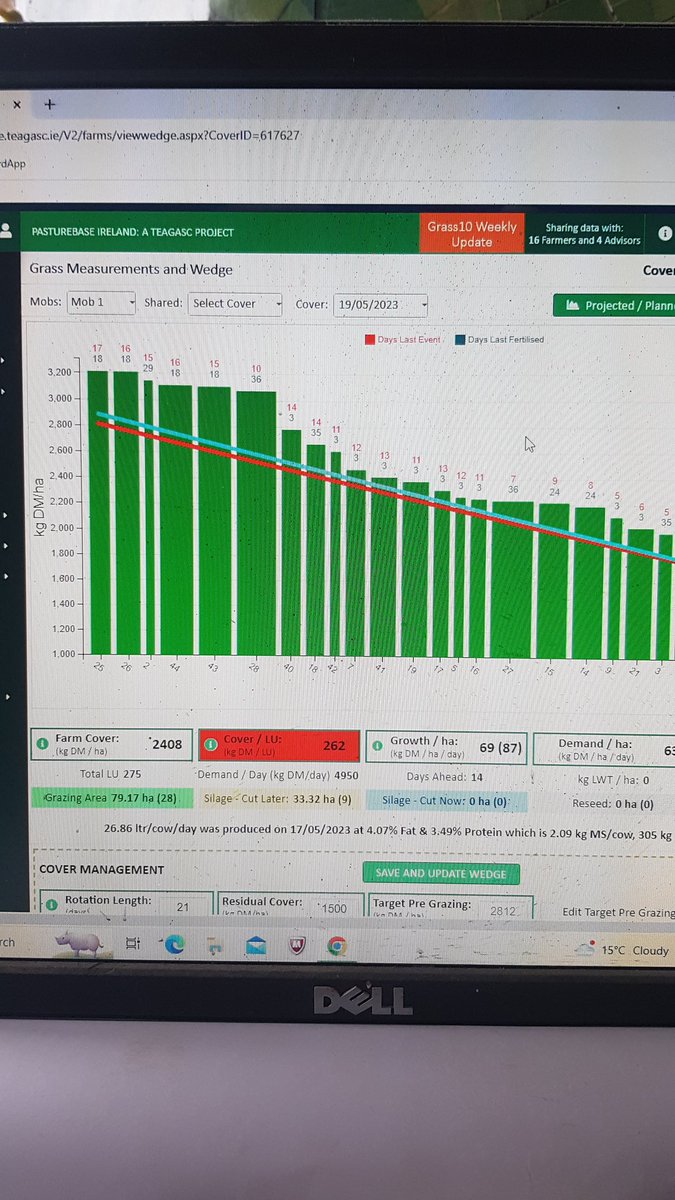Screen dimensions: 675x1200
Task: Click the Grass Measurements and Wedge heading
Action: (131, 269)
